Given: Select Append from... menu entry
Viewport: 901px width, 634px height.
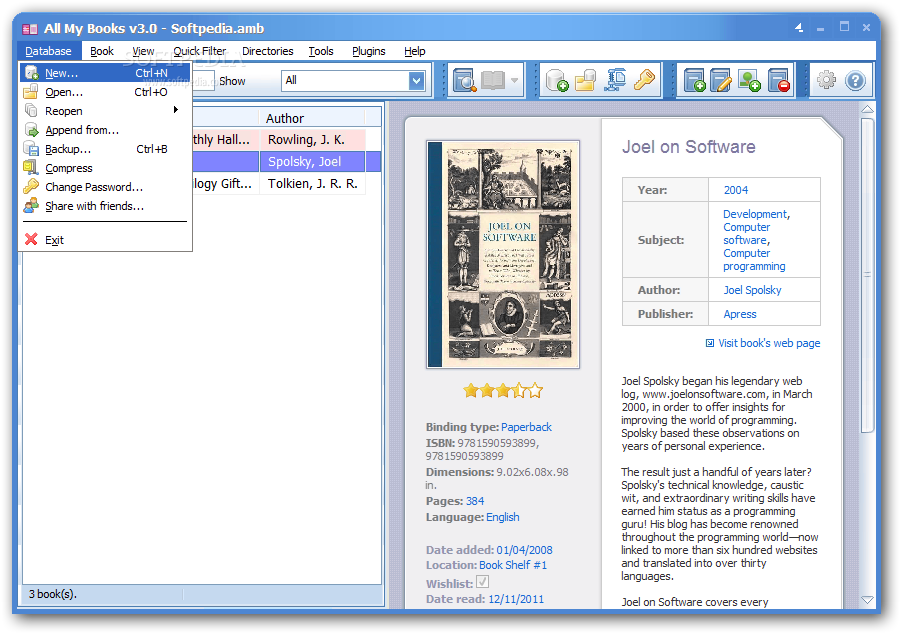Looking at the screenshot, I should (x=105, y=130).
